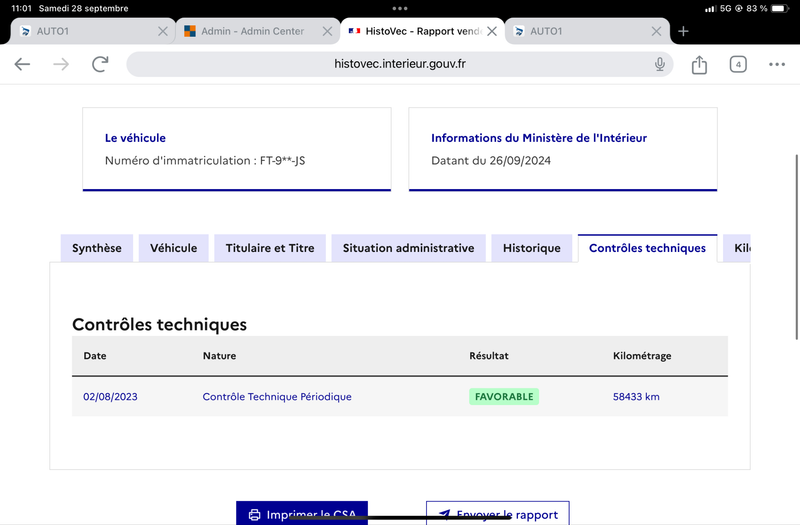Open the Véhicule tab
This screenshot has width=800, height=525.
(173, 248)
